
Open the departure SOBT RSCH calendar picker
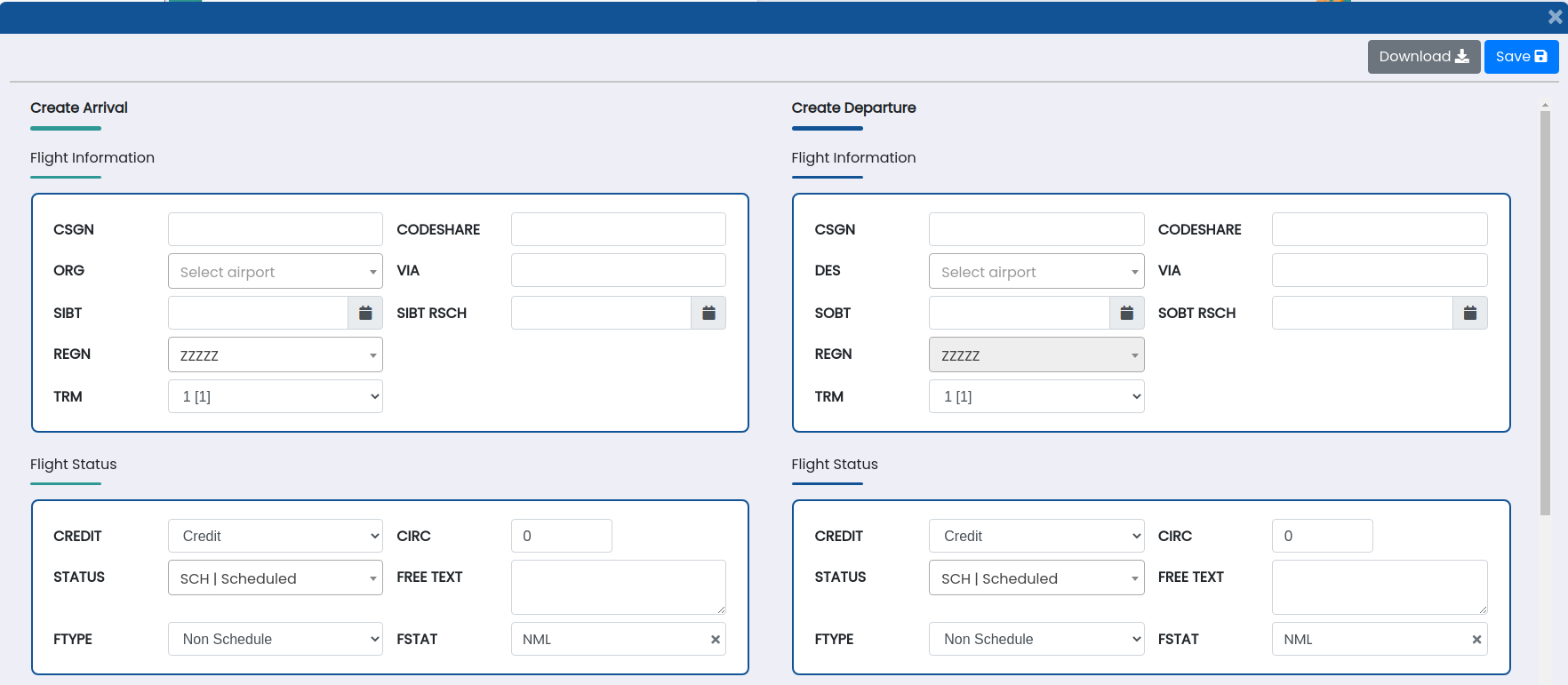point(1469,313)
